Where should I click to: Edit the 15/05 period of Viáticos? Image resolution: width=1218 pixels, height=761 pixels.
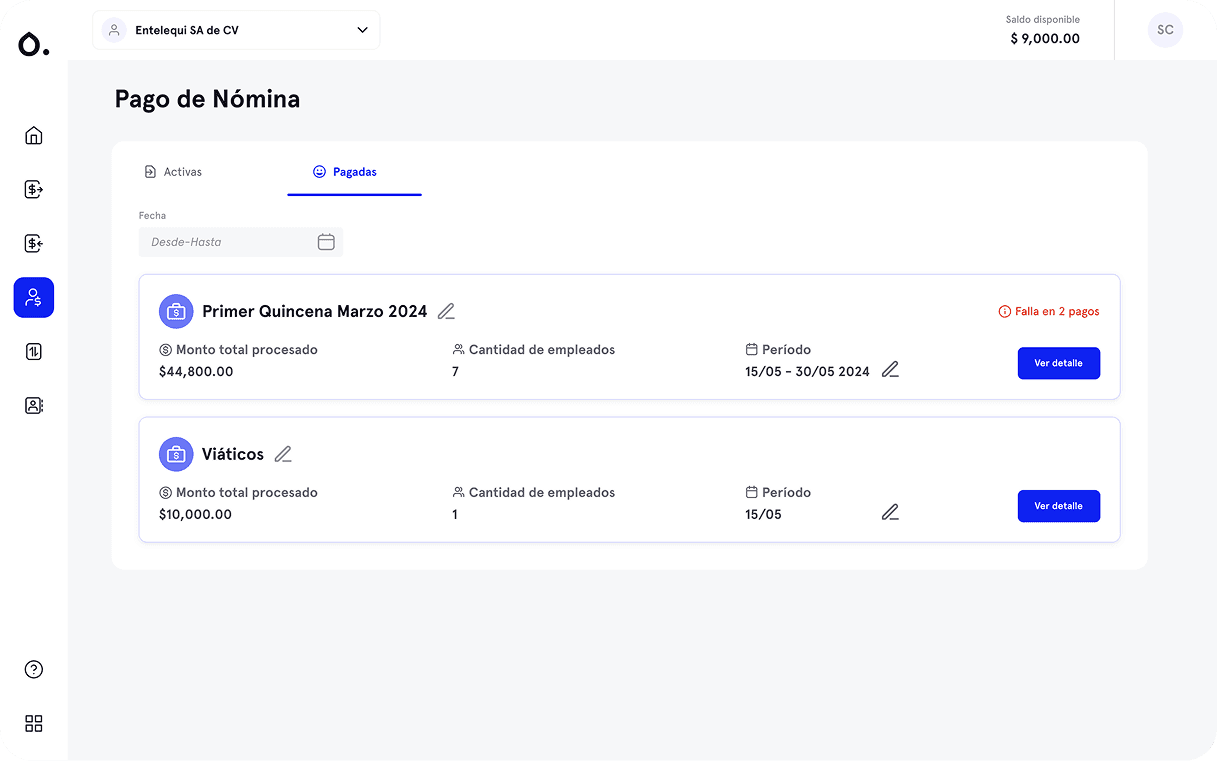pos(890,511)
